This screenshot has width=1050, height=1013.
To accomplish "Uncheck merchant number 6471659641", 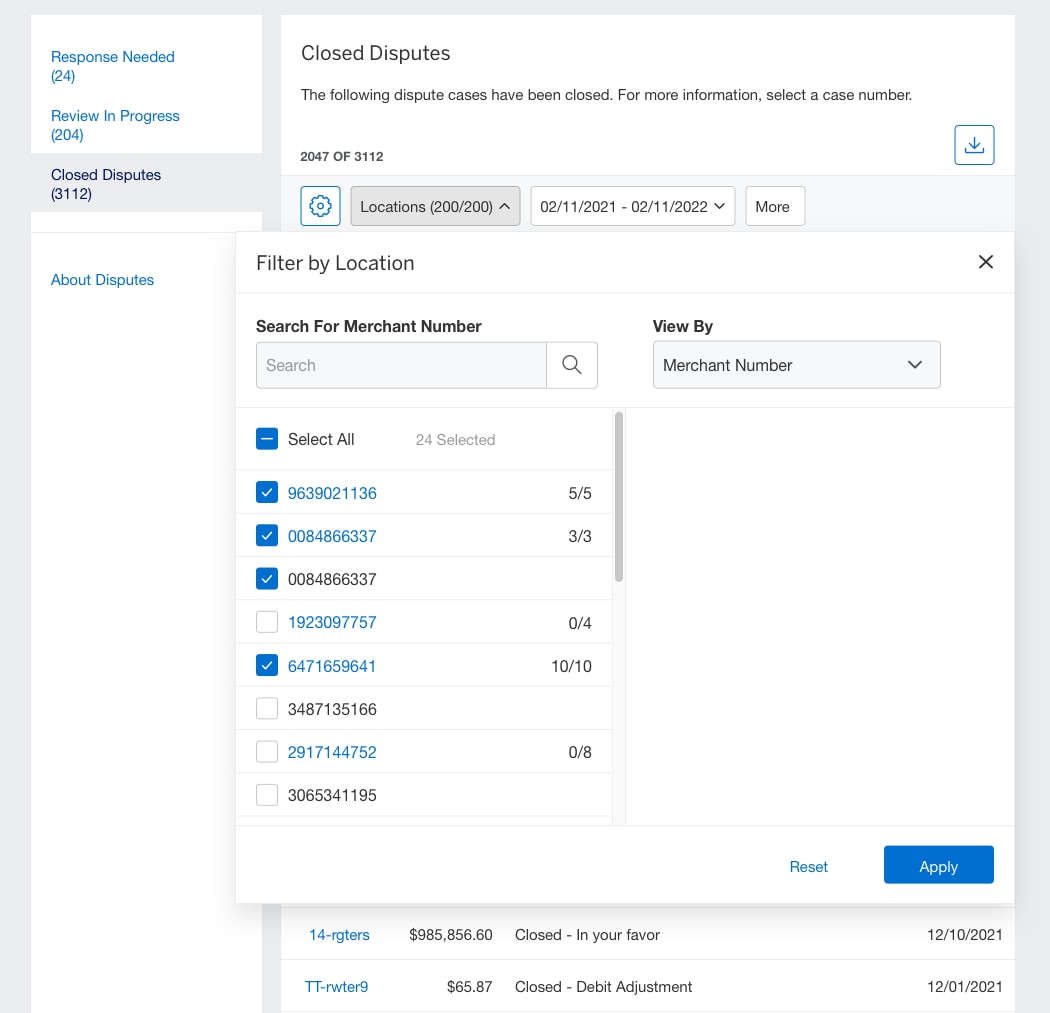I will [266, 664].
